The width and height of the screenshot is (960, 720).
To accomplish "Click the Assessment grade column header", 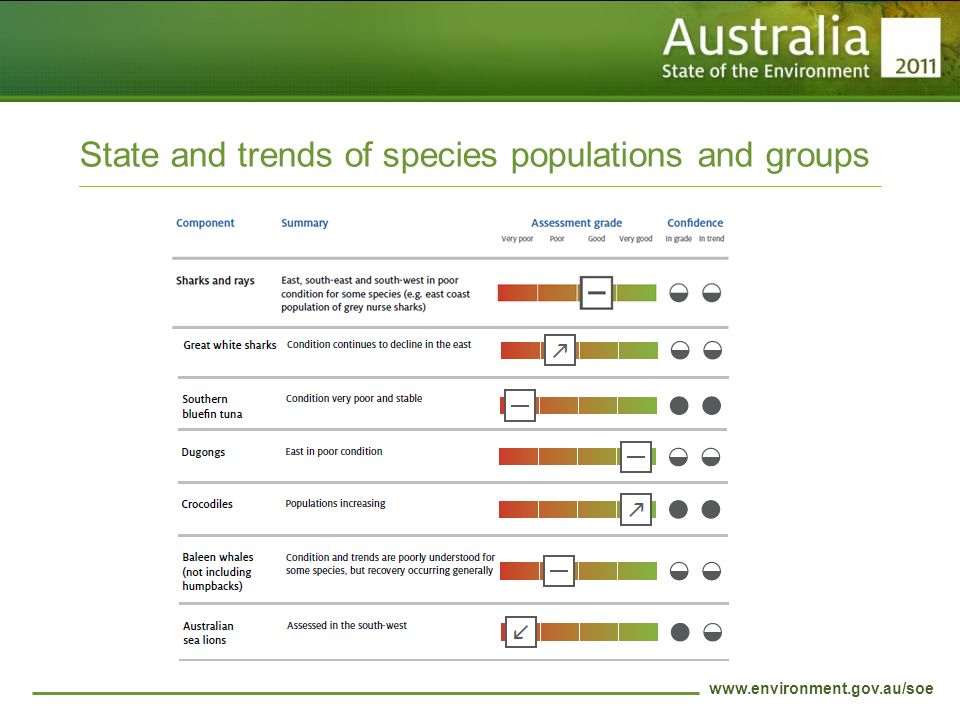I will coord(576,223).
